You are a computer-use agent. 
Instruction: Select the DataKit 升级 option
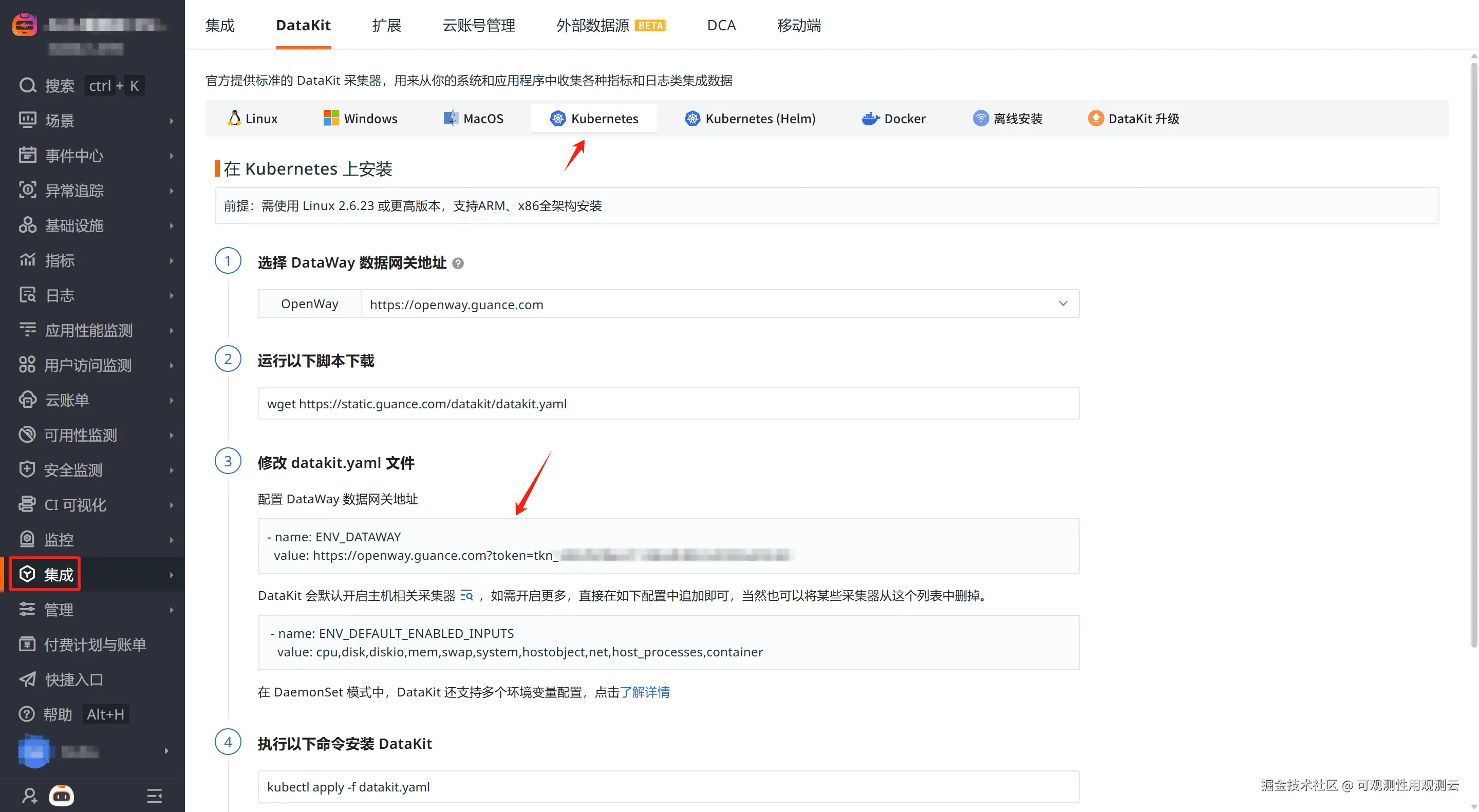(1133, 119)
